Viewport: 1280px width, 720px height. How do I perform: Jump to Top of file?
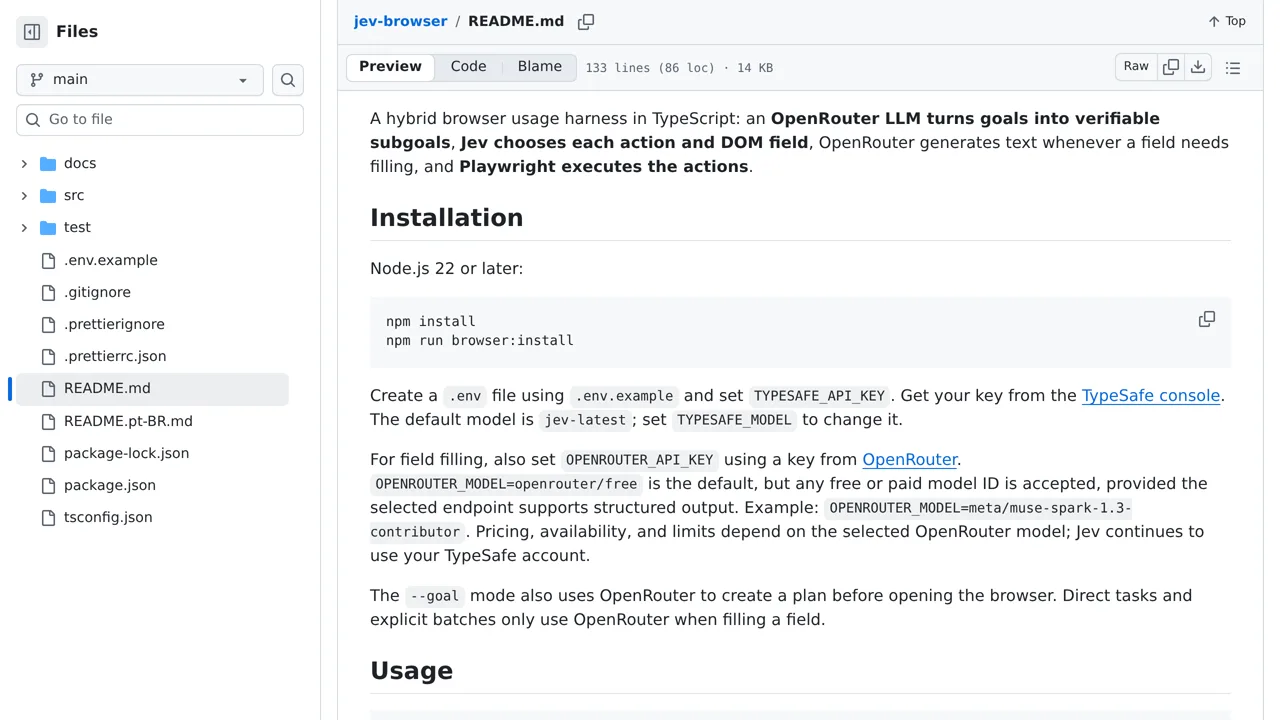coord(1227,21)
